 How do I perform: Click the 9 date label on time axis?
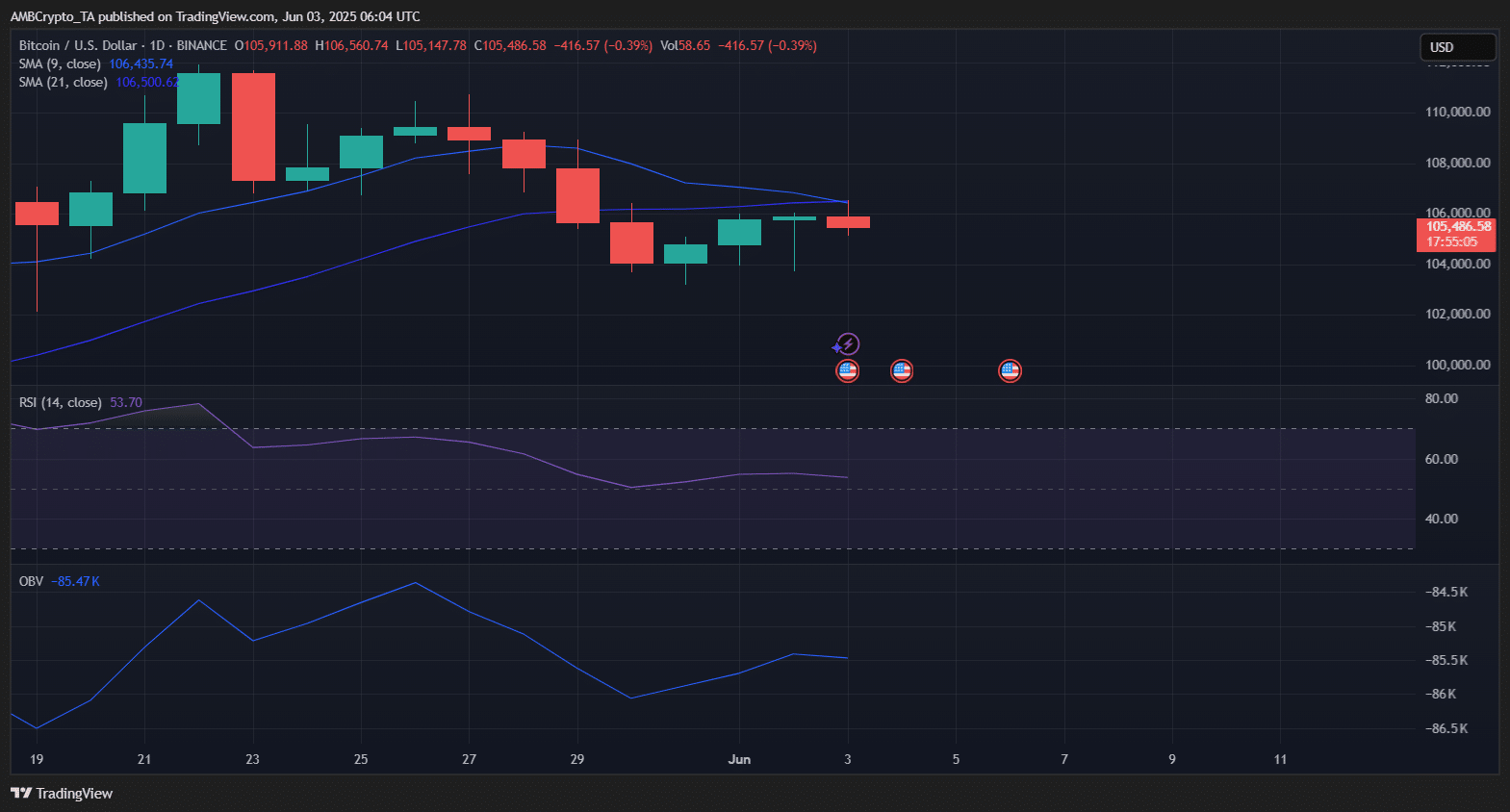tap(1172, 759)
